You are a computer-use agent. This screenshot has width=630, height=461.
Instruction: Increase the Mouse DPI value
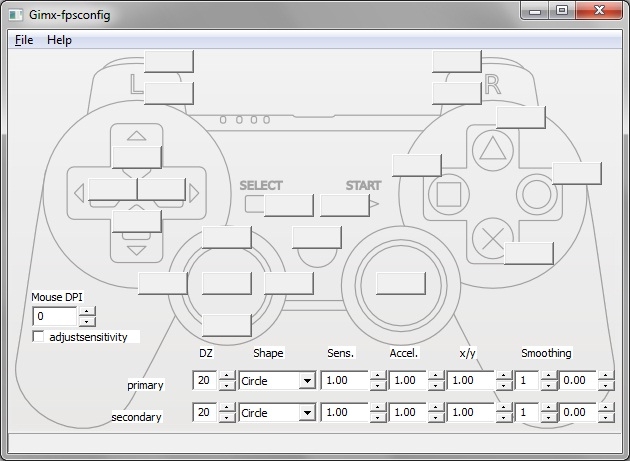87,311
